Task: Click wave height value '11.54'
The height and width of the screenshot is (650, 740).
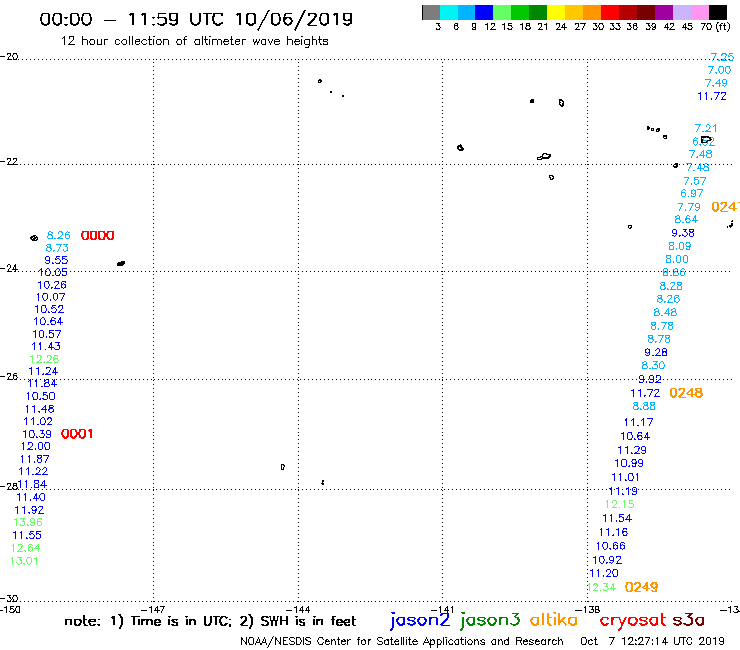Action: pos(617,518)
